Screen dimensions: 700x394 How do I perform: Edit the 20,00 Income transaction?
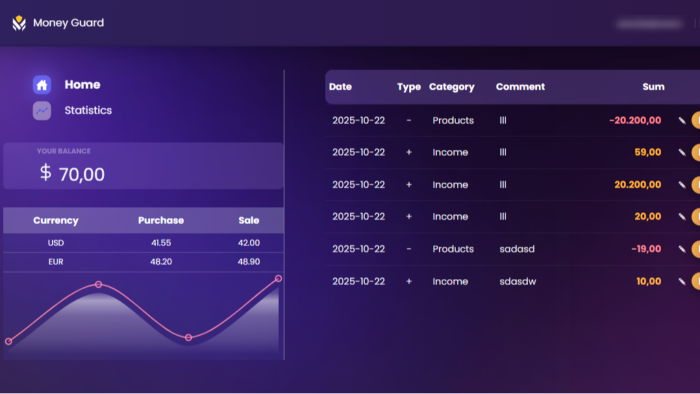pyautogui.click(x=682, y=217)
